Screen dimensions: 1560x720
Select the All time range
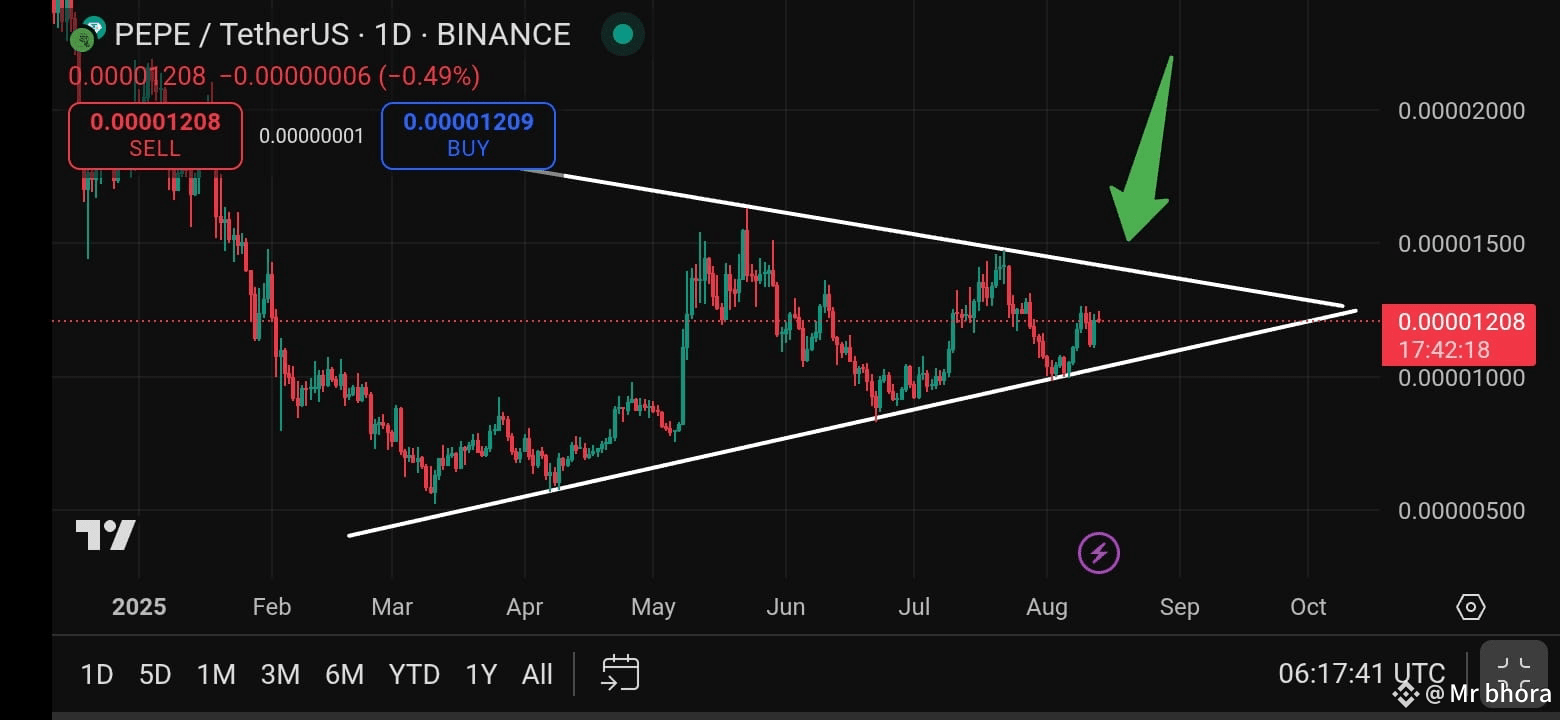coord(537,675)
